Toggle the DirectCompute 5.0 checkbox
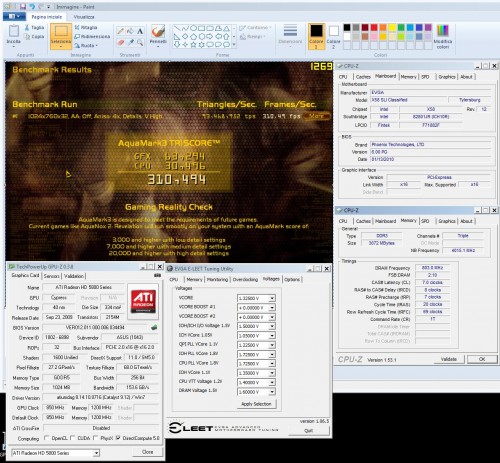Screen dimensions: 500x463 118,438
